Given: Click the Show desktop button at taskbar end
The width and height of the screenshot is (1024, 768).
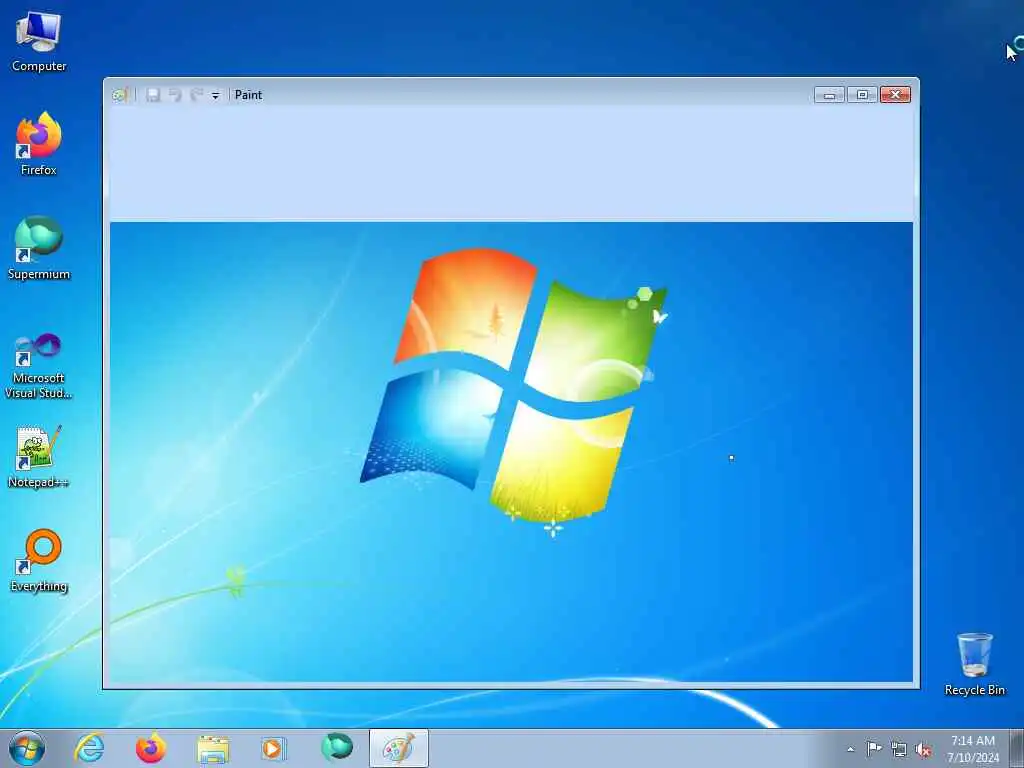Looking at the screenshot, I should point(1017,748).
